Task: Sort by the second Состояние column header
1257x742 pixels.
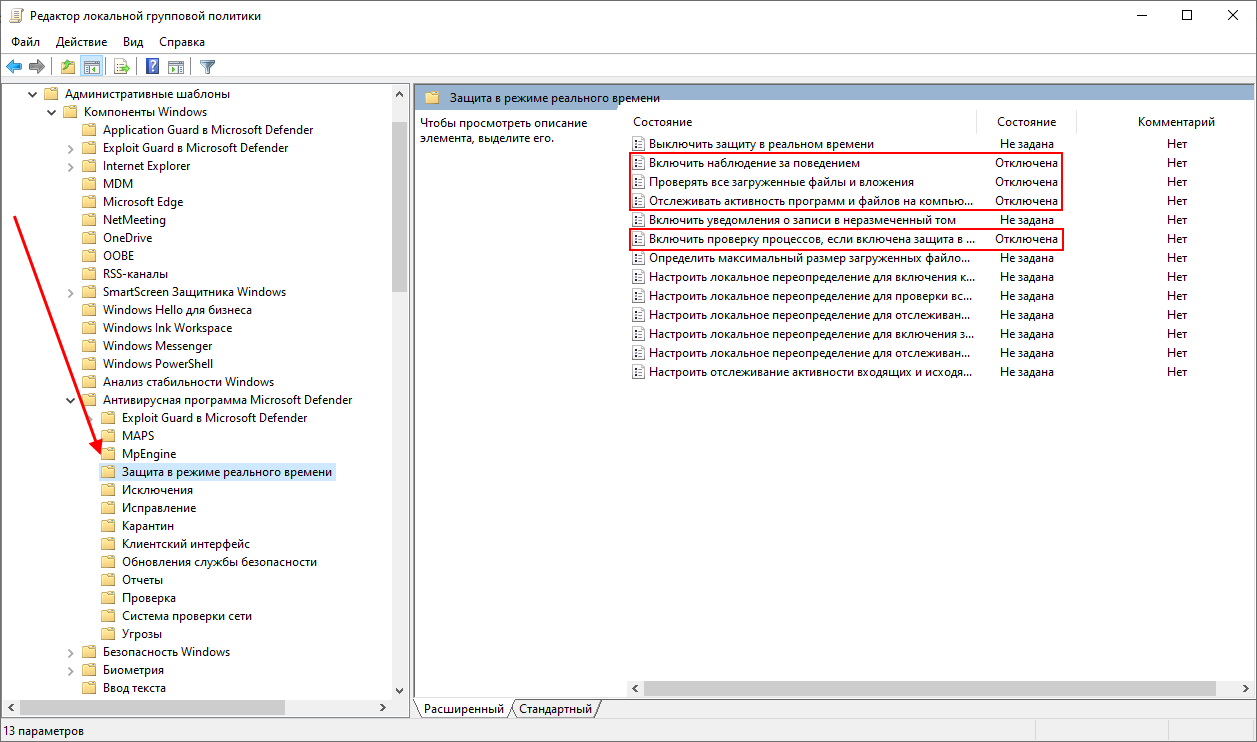Action: point(1027,122)
